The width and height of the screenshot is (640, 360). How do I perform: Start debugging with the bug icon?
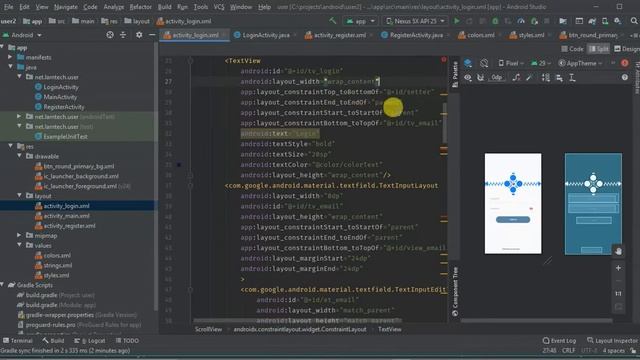click(495, 21)
